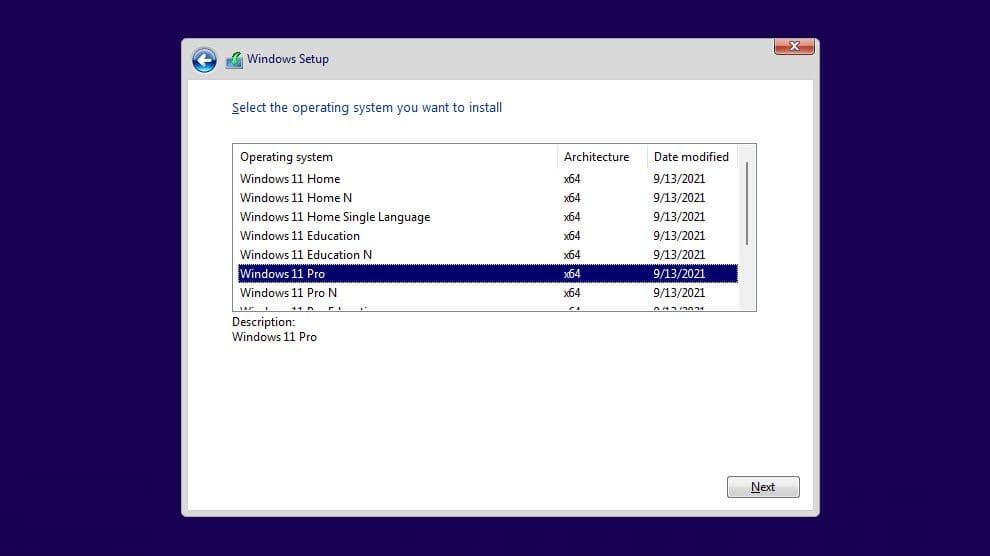The height and width of the screenshot is (556, 990).
Task: Click the Windows Setup icon in title bar
Action: coord(234,60)
